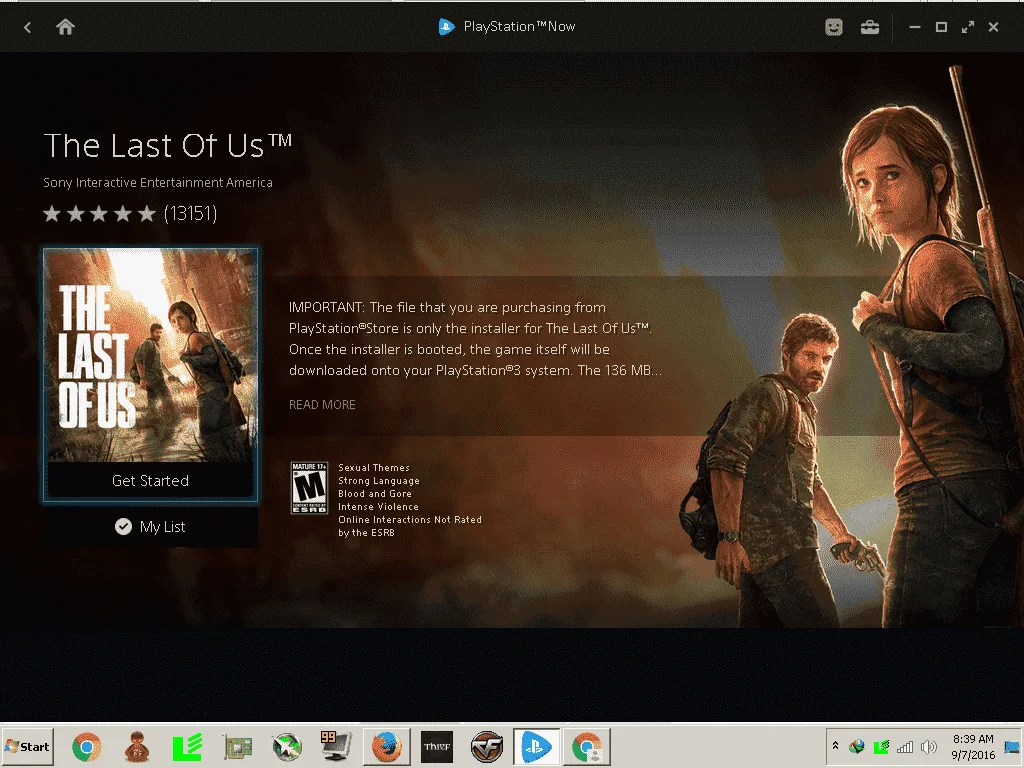Open the volume speaker tray icon
Screen dimensions: 1024x768
[x=928, y=746]
